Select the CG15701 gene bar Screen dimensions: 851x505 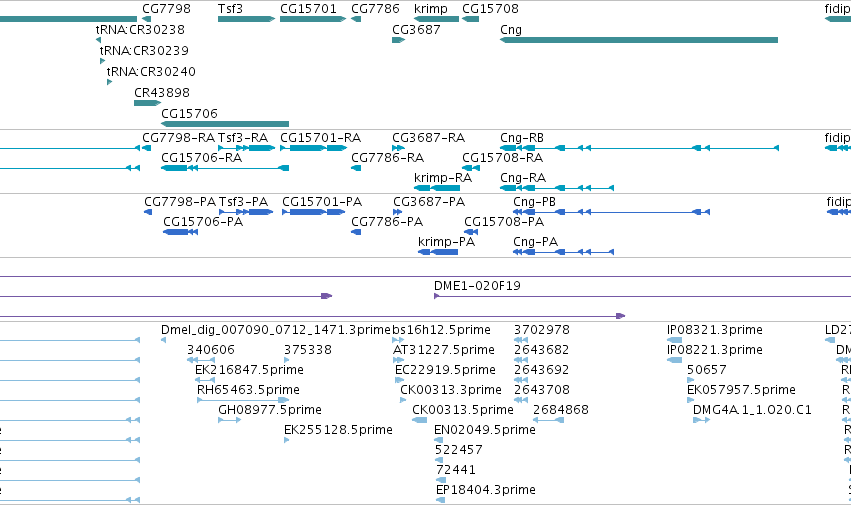313,19
